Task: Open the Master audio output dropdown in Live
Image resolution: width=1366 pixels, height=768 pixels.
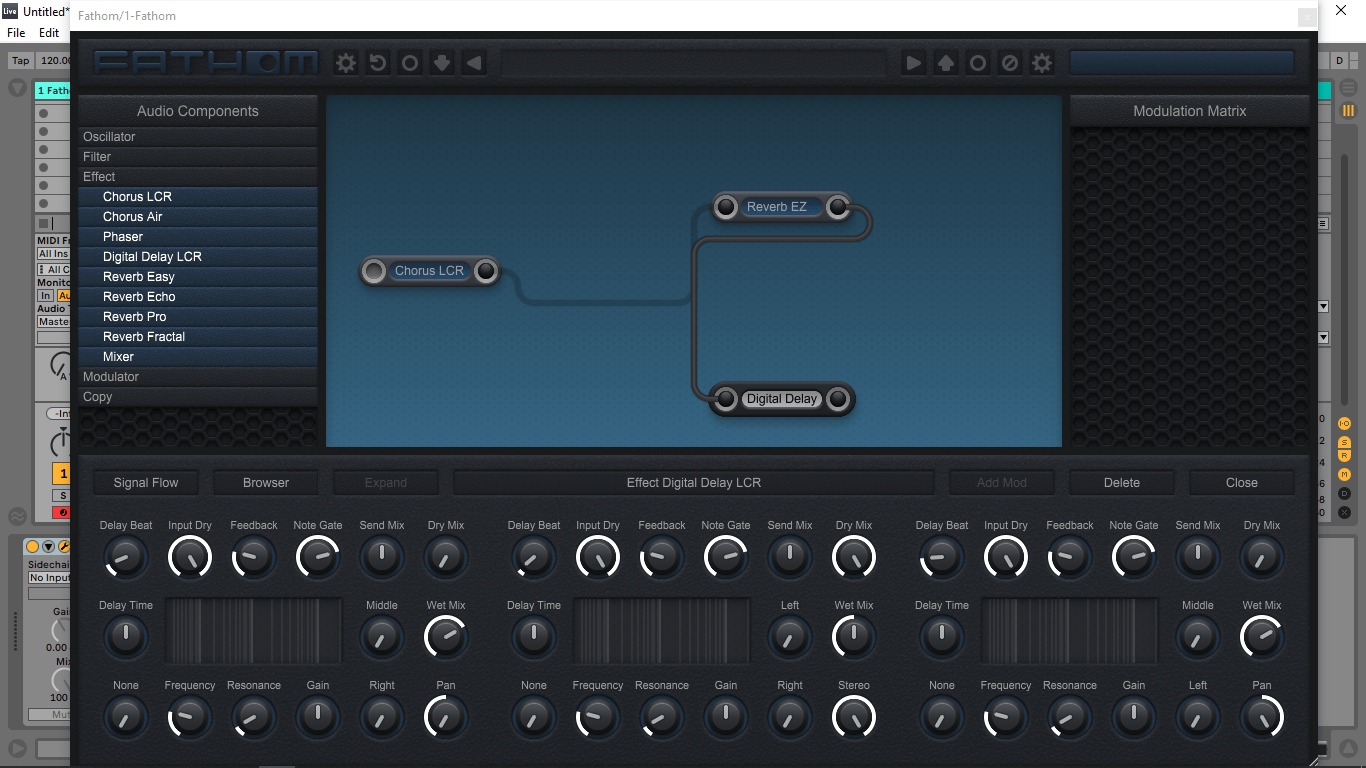Action: point(53,322)
